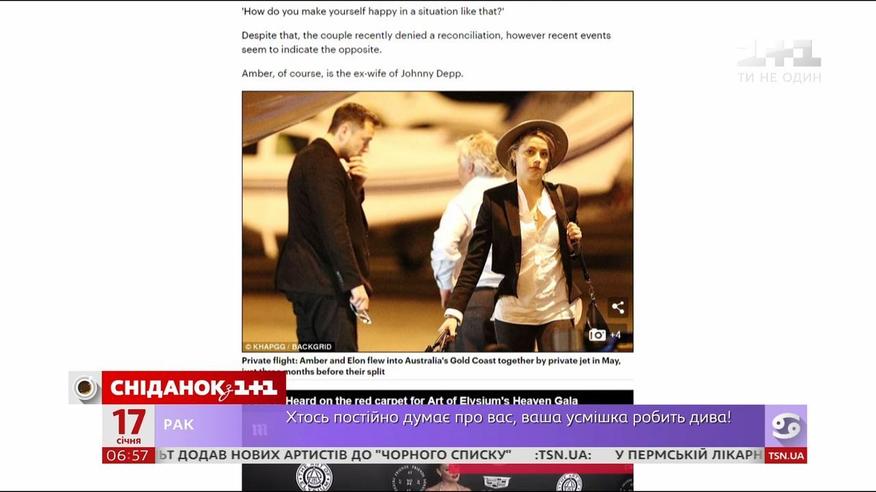Click the 'У ПЕРМСЬКІЙ ЛІКАРН' ticker headline
Screen dimensions: 876x492
click(x=688, y=456)
